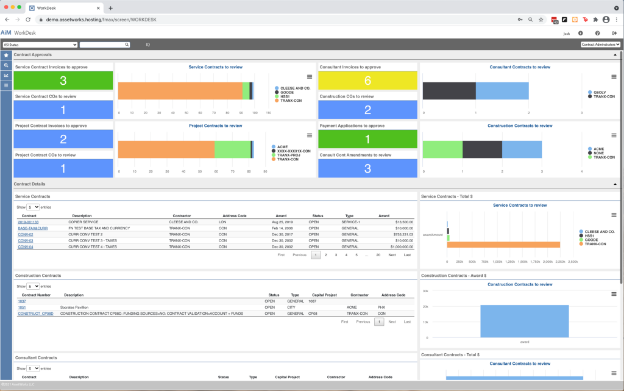Open Consultant Contracts Show entries dropdown
The image size is (624, 391).
pos(33,369)
